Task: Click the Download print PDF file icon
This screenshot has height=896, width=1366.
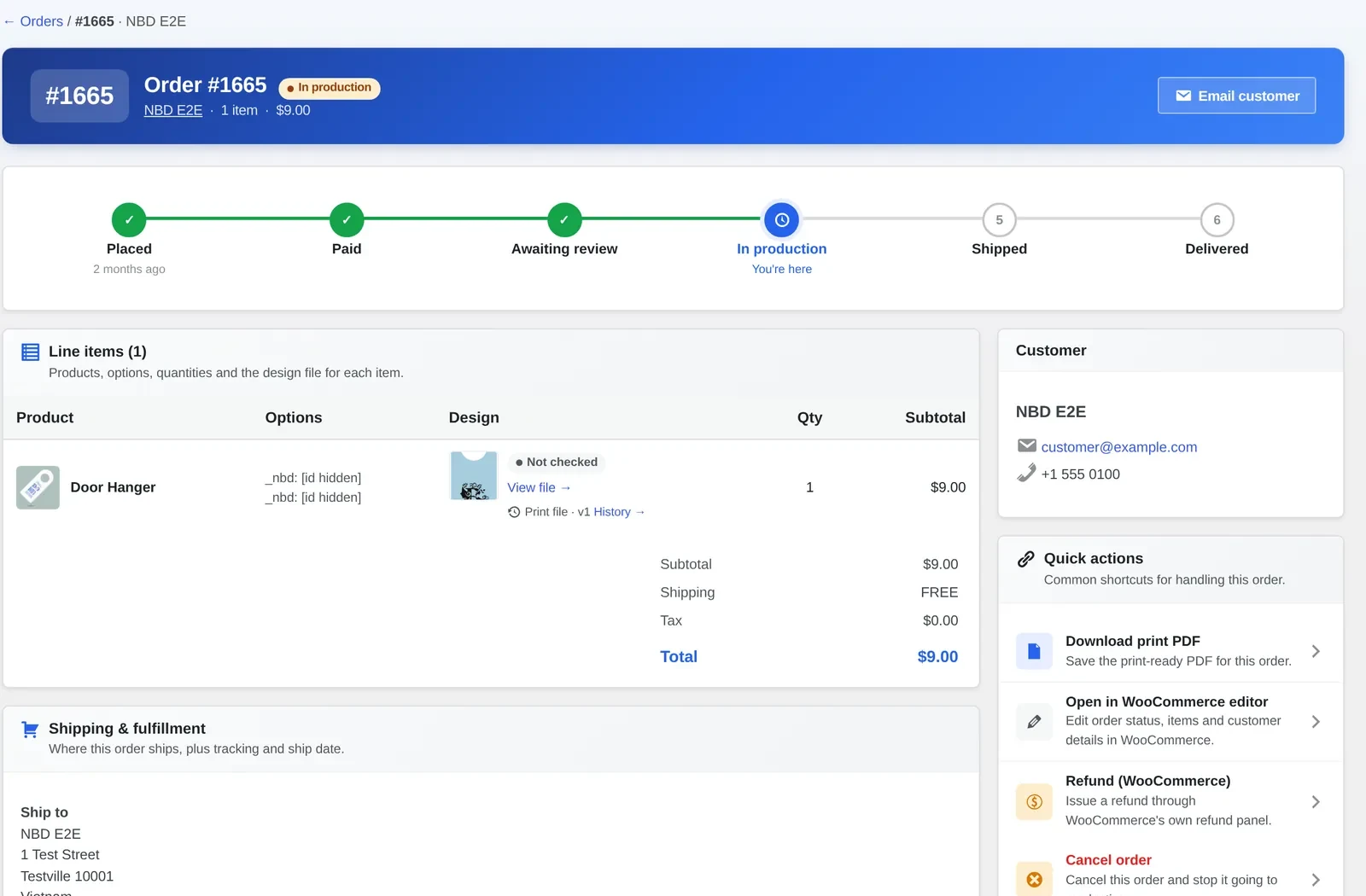Action: pyautogui.click(x=1034, y=651)
